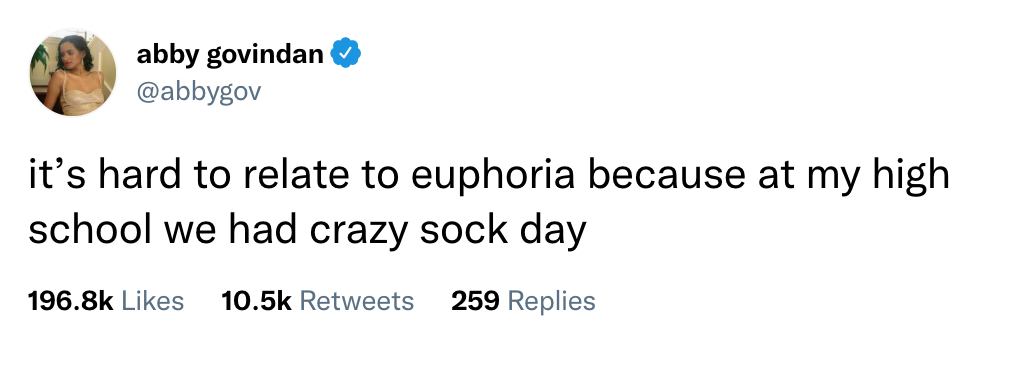Click the "Replies" label
The height and width of the screenshot is (376, 1019).
point(551,301)
